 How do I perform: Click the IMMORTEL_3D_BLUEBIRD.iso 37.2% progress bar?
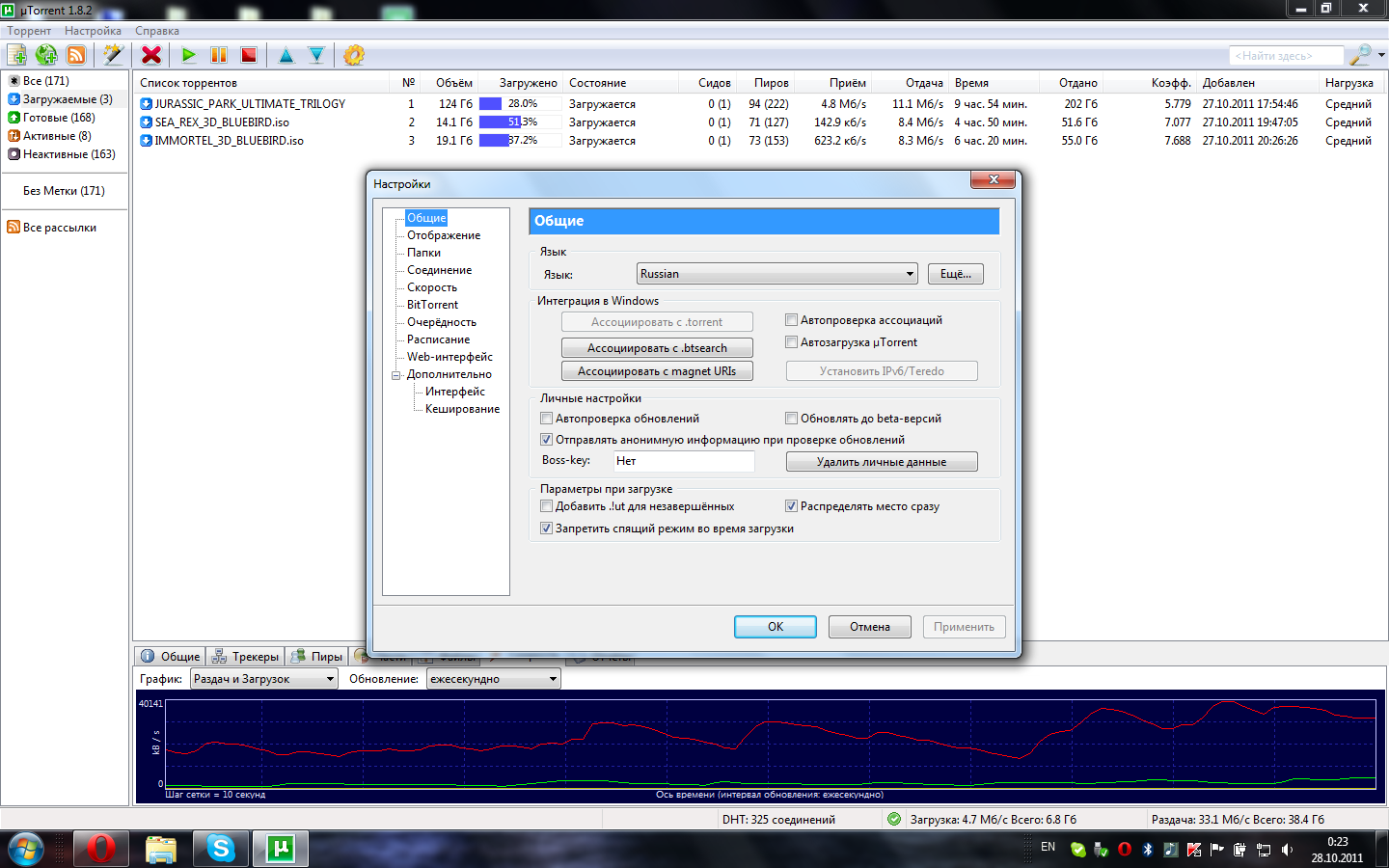(520, 141)
